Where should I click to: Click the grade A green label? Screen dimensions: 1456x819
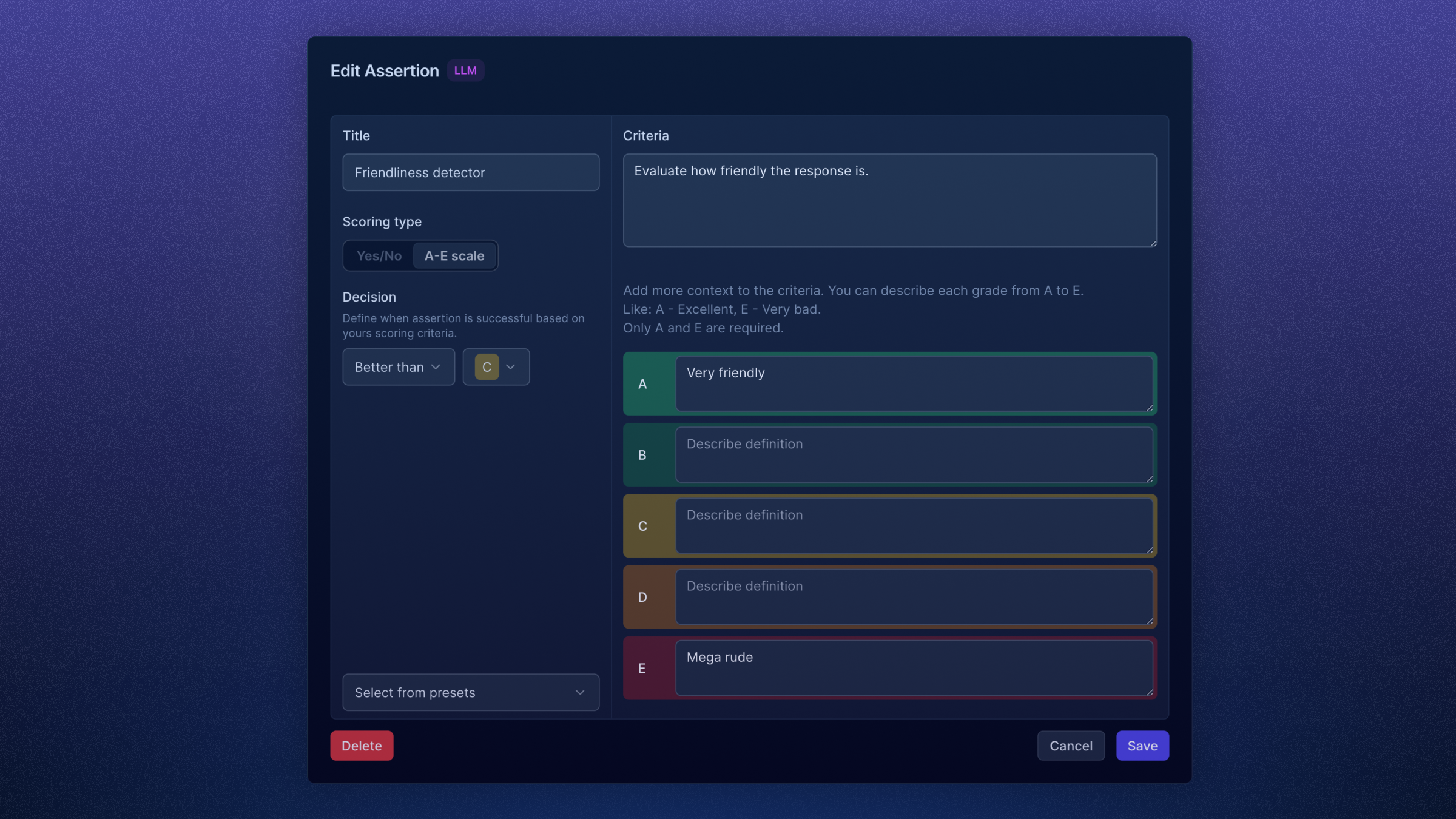(643, 384)
